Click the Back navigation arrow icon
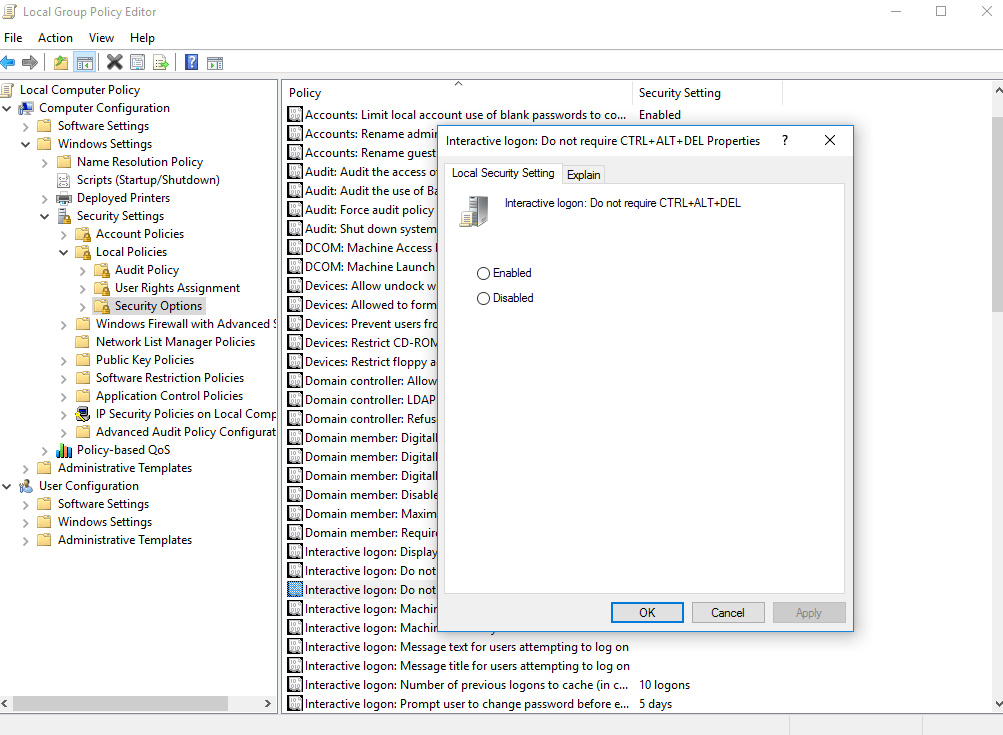 point(9,62)
